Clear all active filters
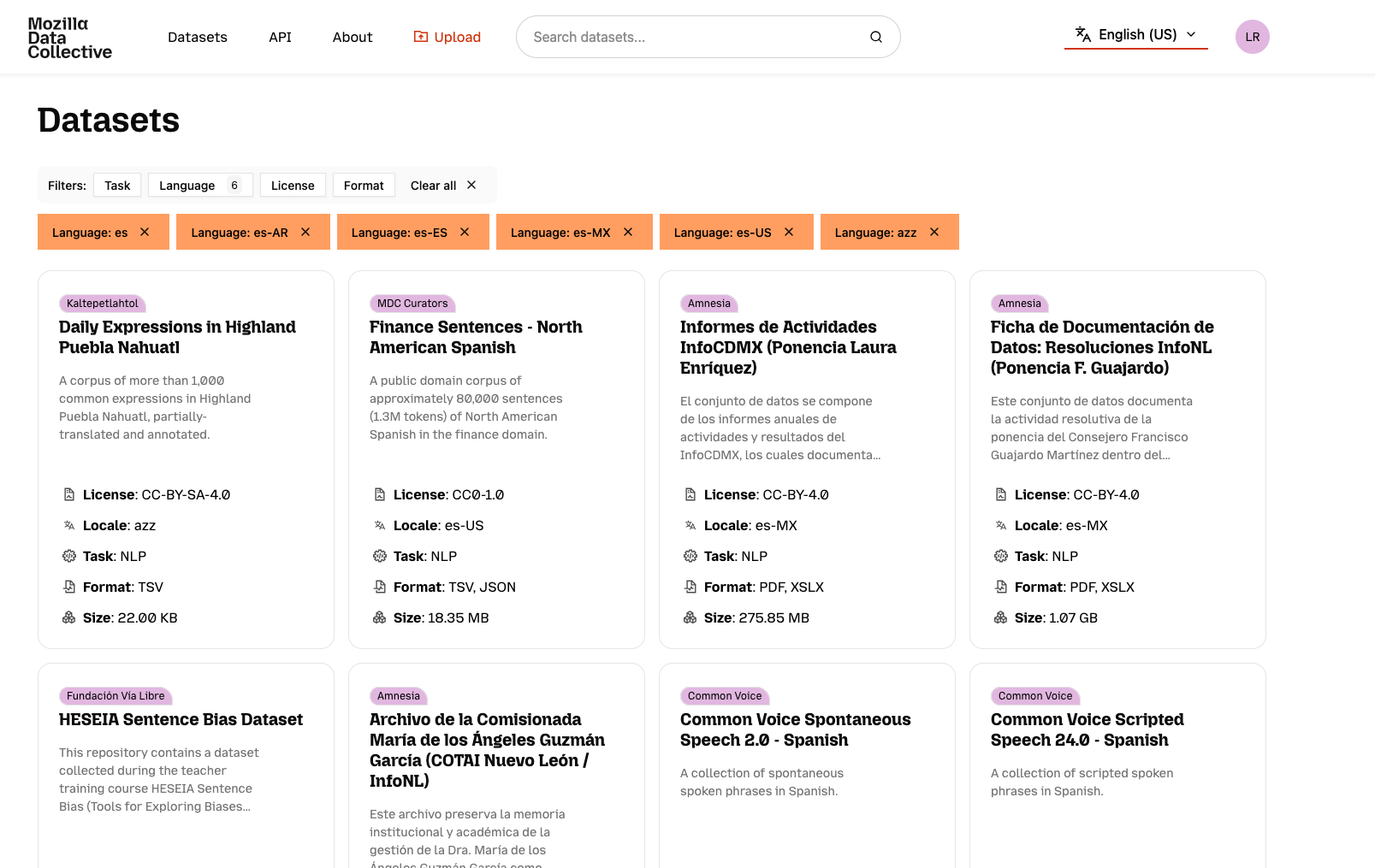Image resolution: width=1375 pixels, height=868 pixels. click(443, 185)
